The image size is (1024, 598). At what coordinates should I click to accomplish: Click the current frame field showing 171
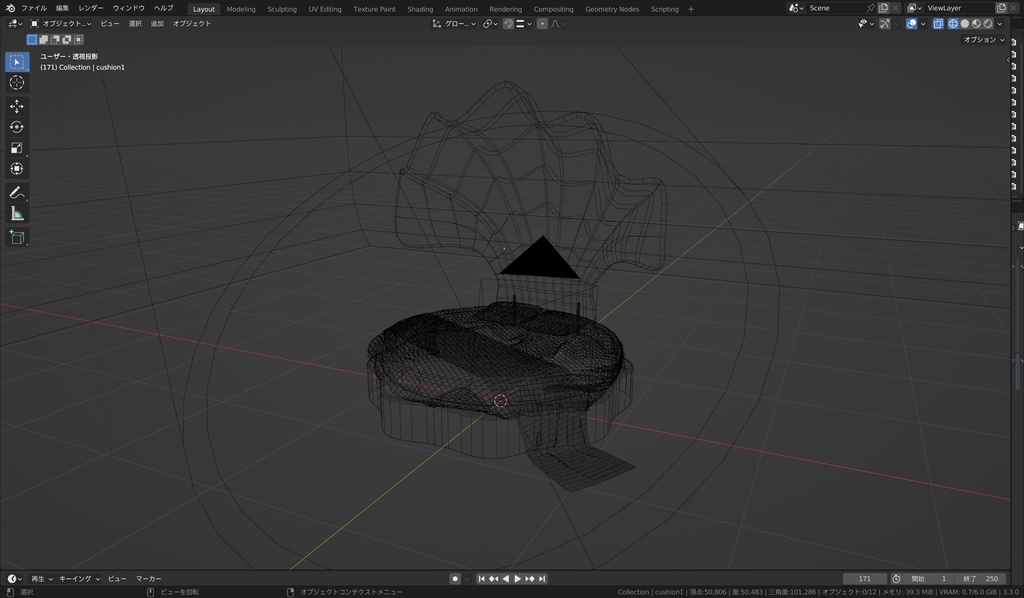tap(864, 579)
